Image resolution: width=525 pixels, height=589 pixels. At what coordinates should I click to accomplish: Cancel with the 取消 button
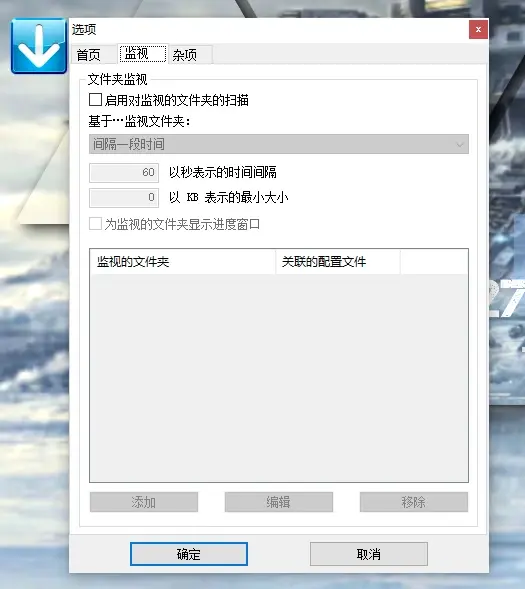[x=369, y=554]
